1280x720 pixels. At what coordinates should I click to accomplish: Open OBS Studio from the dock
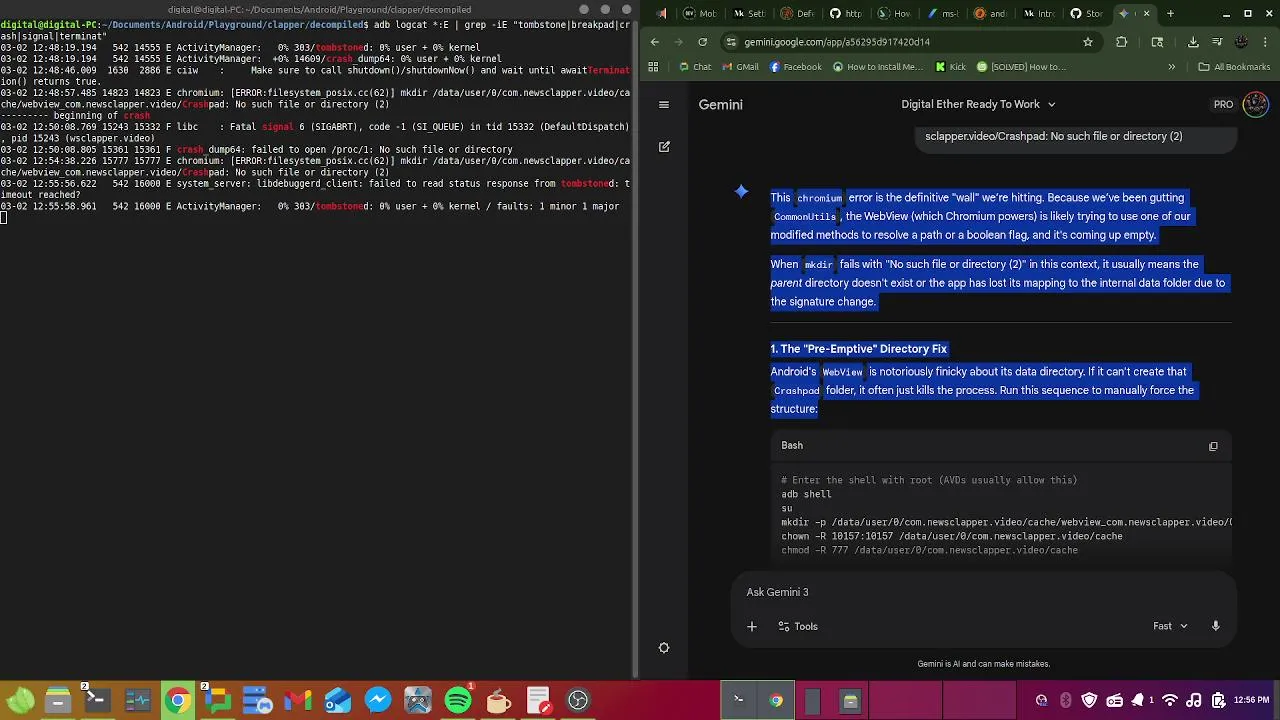click(x=577, y=700)
